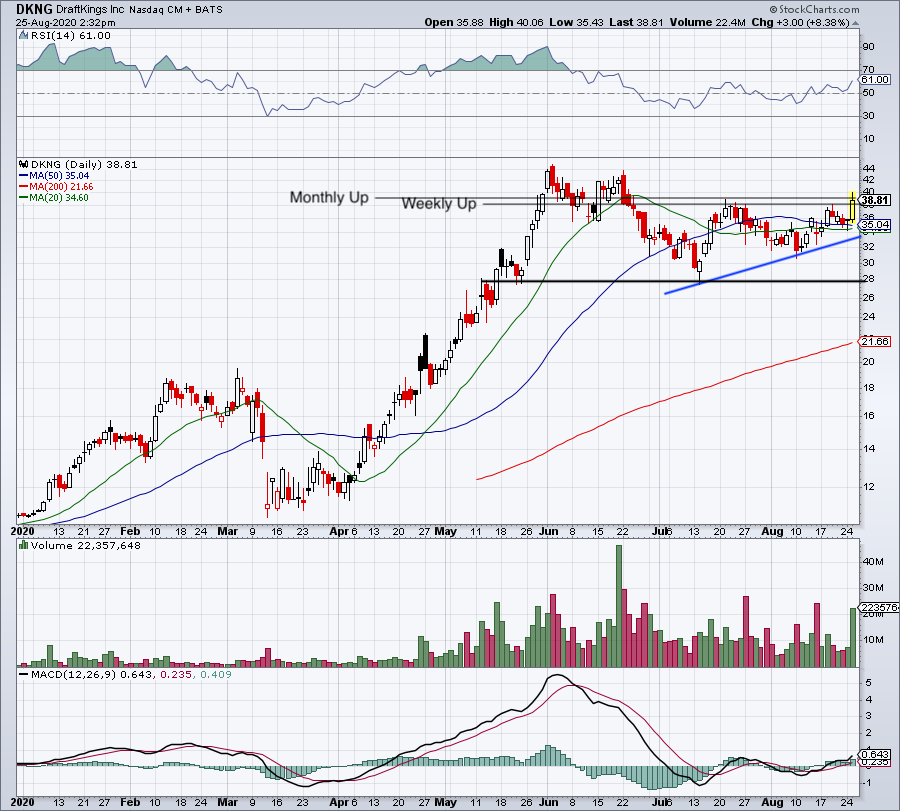This screenshot has width=900, height=811.
Task: Click the Nasdaq CM + BATS exchange label
Action: 176,10
